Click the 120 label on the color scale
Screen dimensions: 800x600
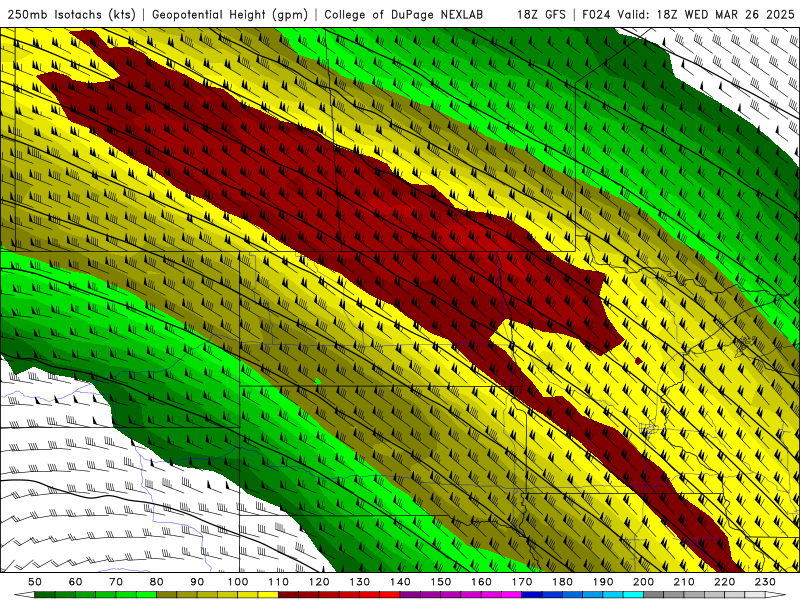pyautogui.click(x=319, y=582)
